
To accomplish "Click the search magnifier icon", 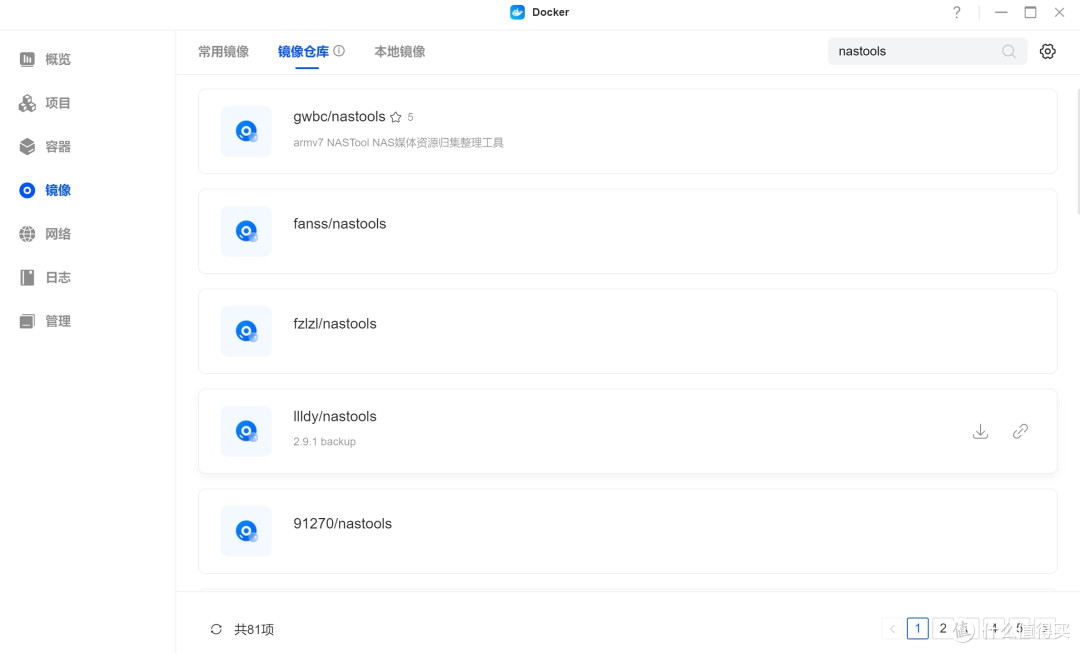I will [1008, 52].
